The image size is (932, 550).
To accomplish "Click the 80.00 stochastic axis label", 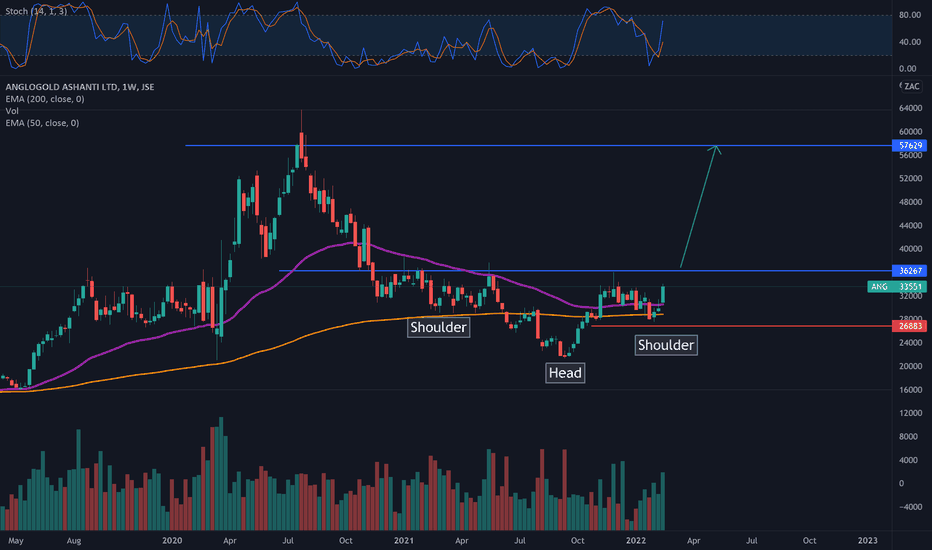I will (910, 15).
